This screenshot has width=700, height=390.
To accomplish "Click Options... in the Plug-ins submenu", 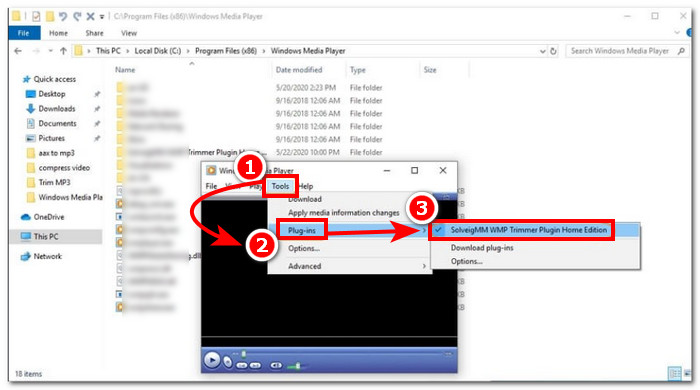I will pos(466,261).
